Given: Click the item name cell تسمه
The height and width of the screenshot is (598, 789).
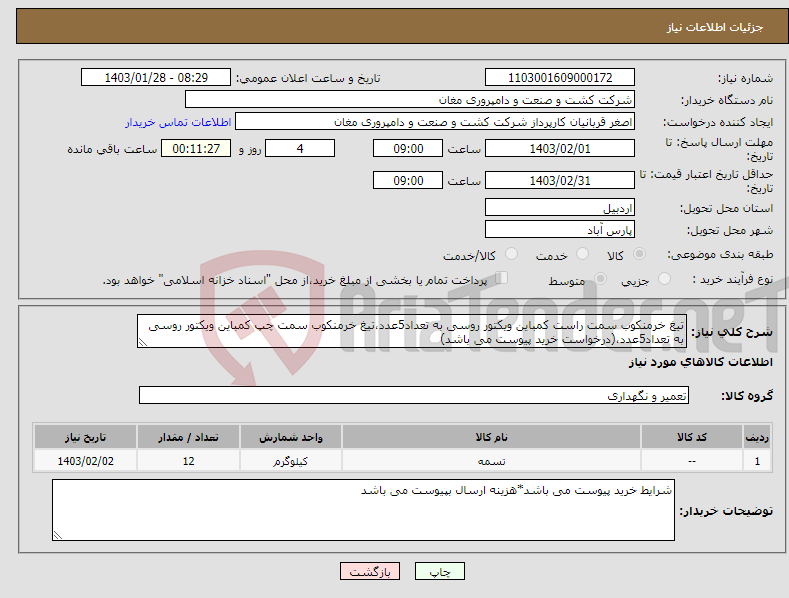Looking at the screenshot, I should pyautogui.click(x=491, y=461).
